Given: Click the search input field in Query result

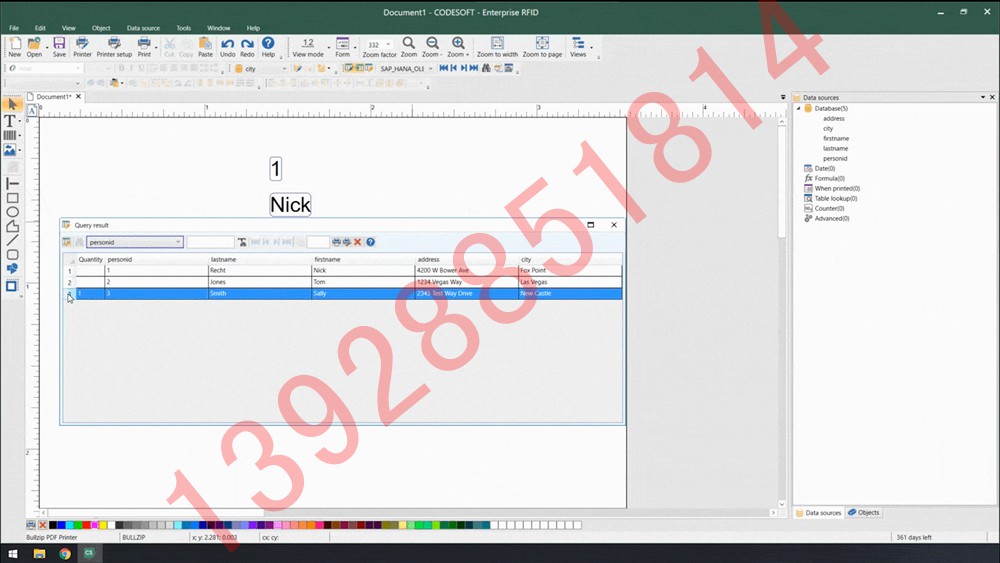Looking at the screenshot, I should [x=210, y=242].
